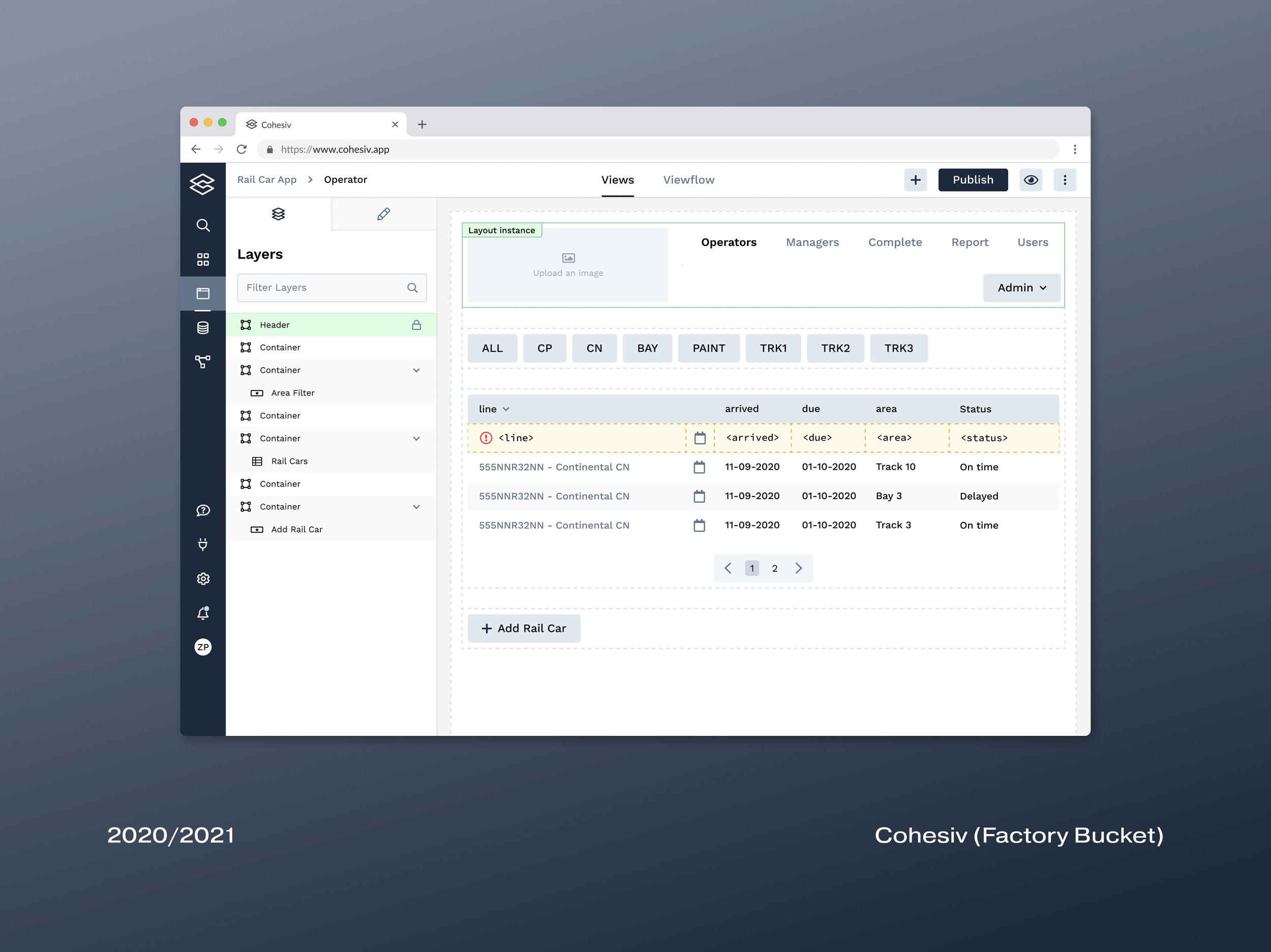Select page 2 in table pagination
This screenshot has width=1271, height=952.
775,568
